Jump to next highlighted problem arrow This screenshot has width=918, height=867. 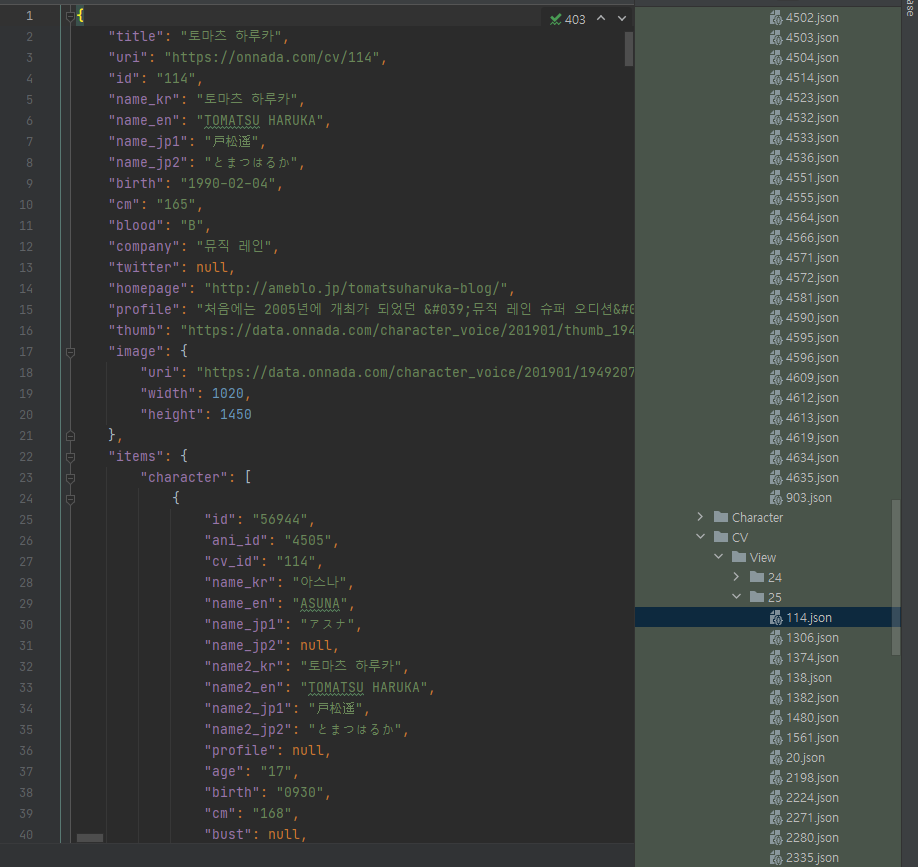[x=622, y=18]
